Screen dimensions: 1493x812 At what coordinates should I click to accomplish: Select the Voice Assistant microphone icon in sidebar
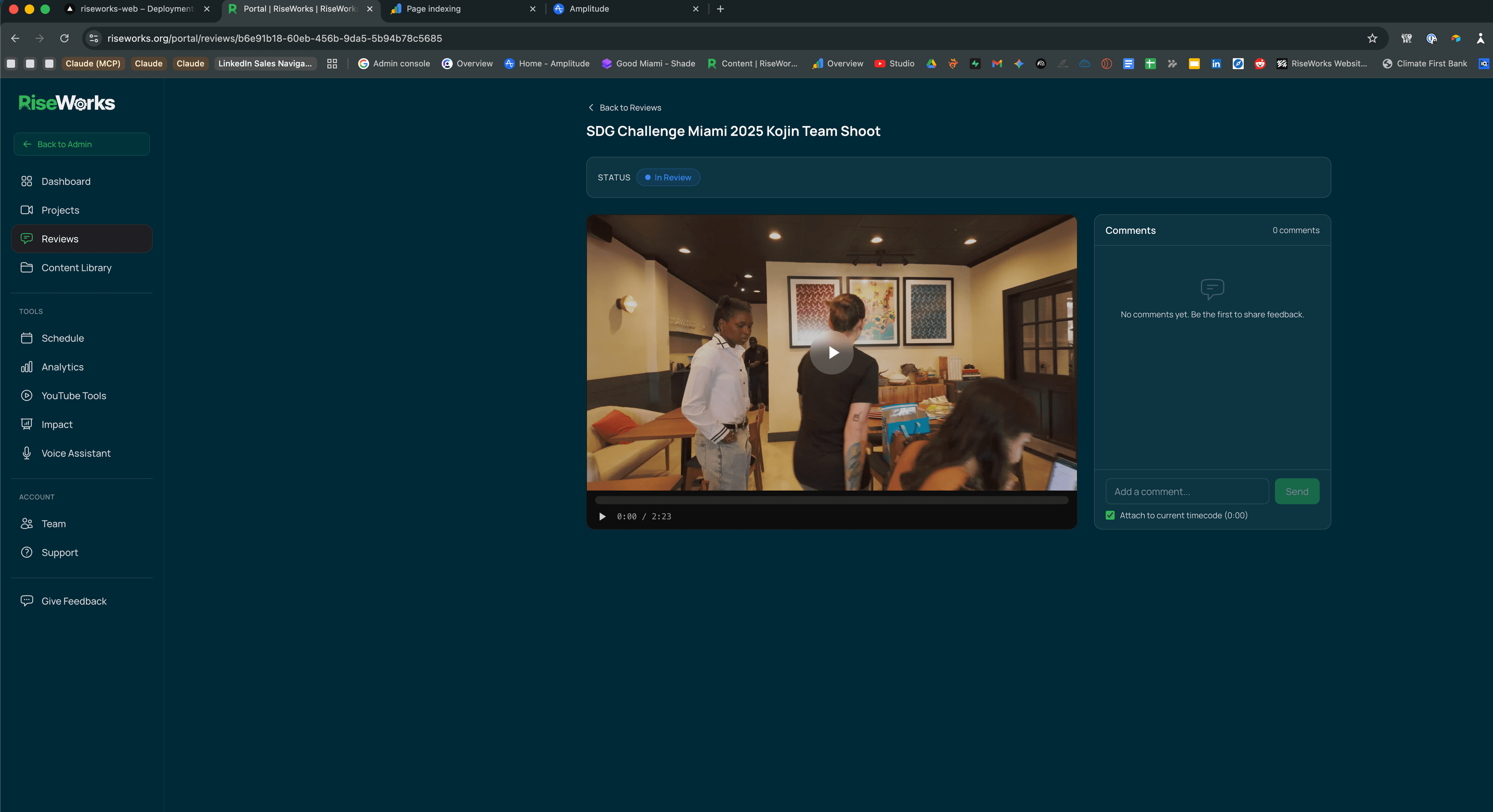27,453
